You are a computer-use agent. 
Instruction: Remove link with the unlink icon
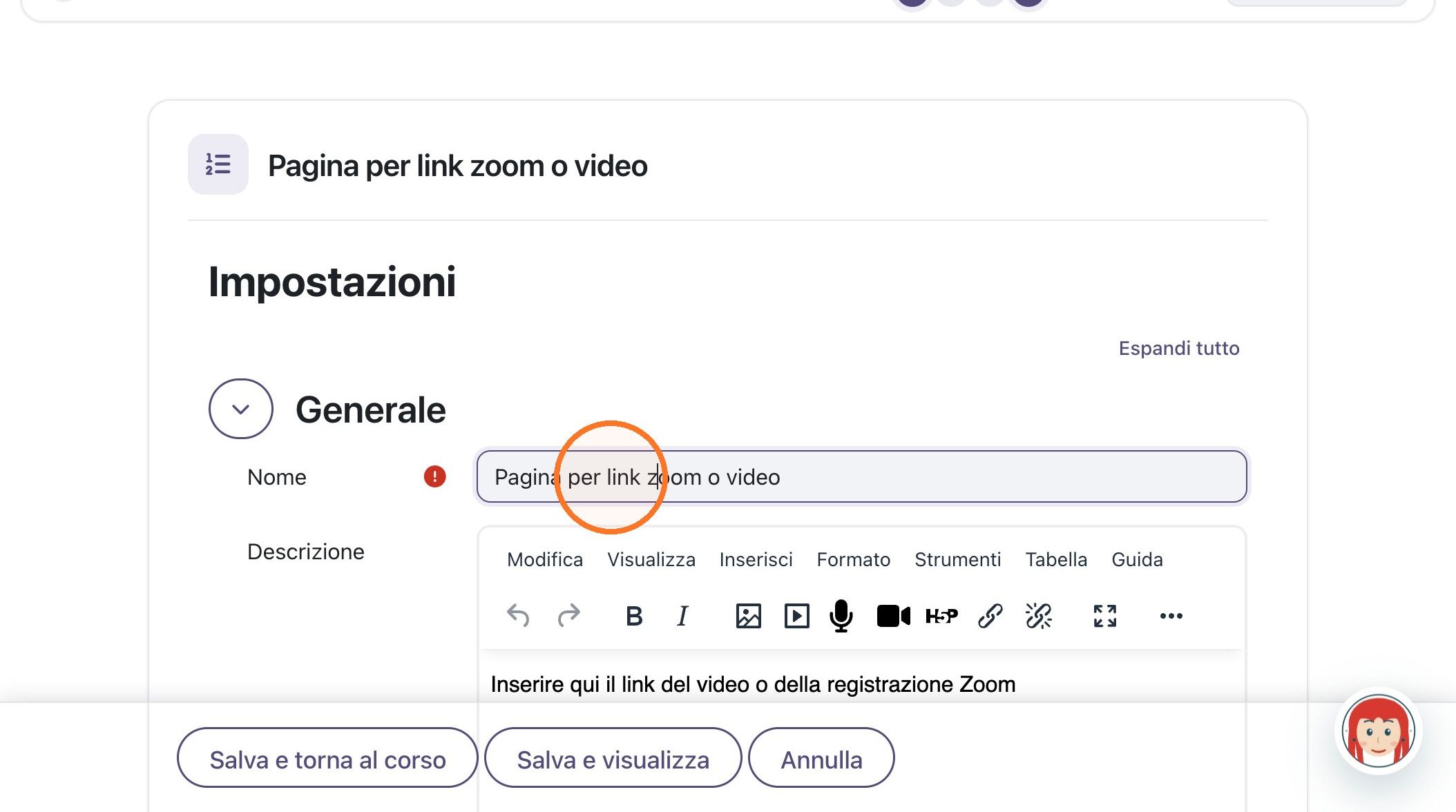1038,616
